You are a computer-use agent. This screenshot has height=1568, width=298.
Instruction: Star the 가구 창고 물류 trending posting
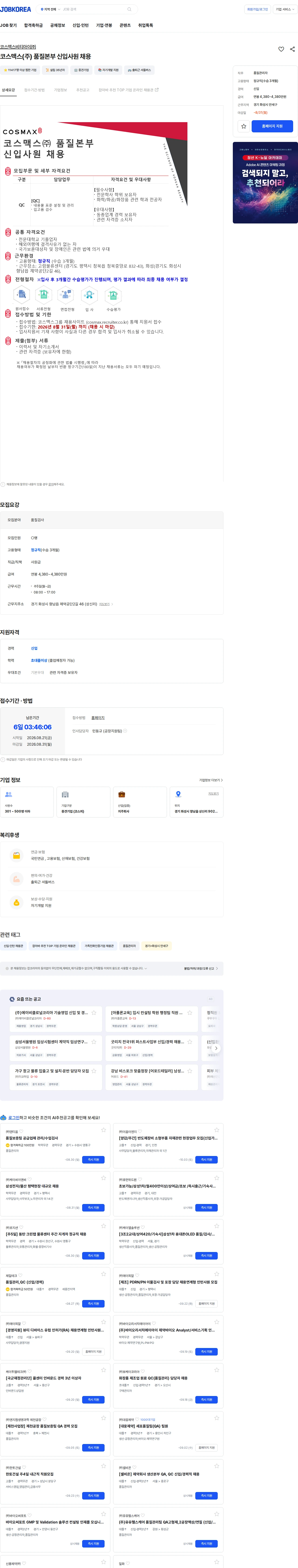[x=94, y=1071]
